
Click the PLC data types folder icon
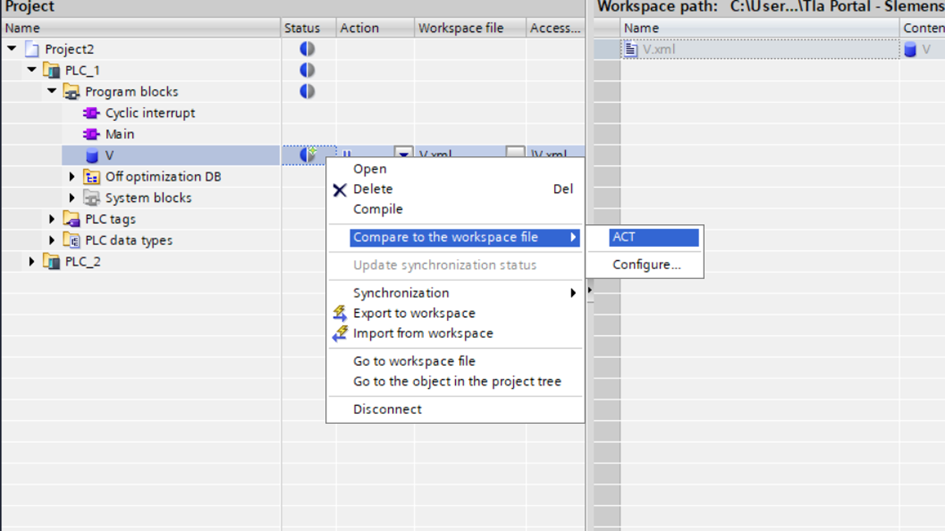tap(72, 240)
